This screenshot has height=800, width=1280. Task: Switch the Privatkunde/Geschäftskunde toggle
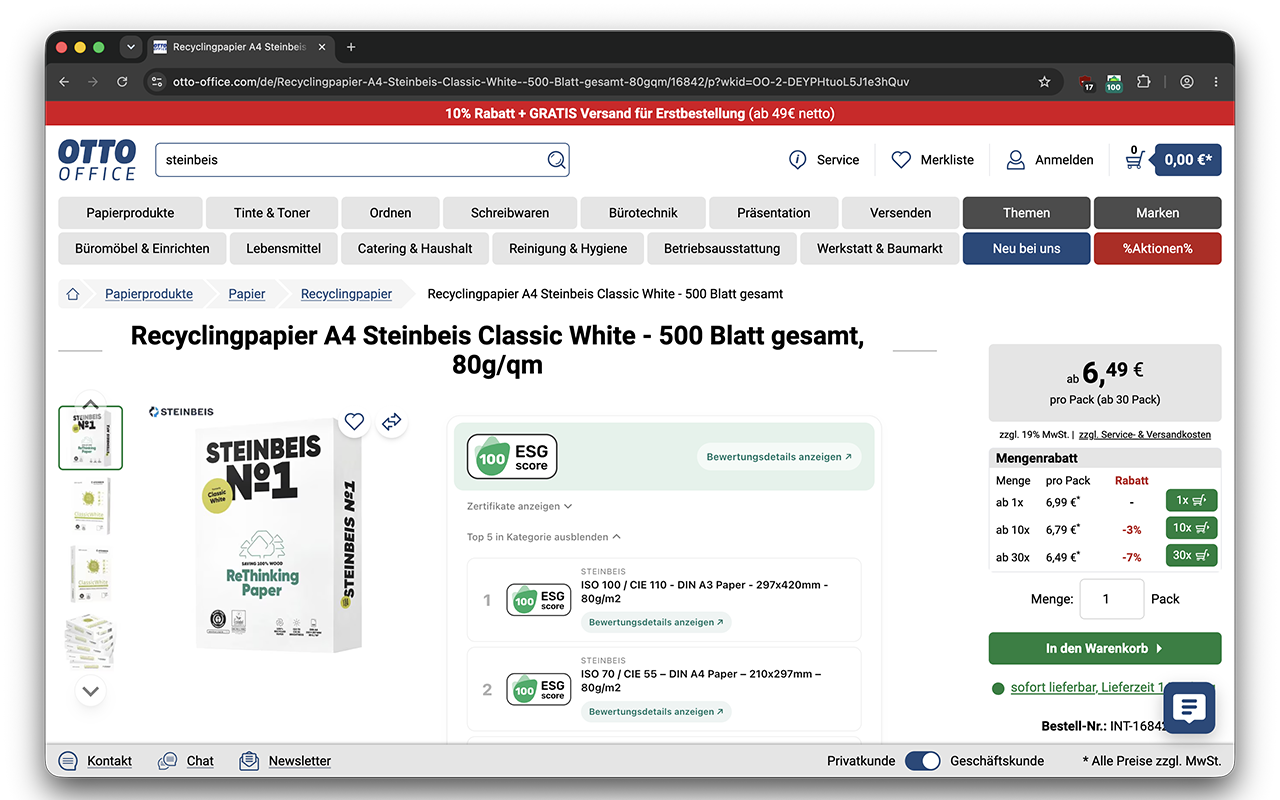[923, 761]
